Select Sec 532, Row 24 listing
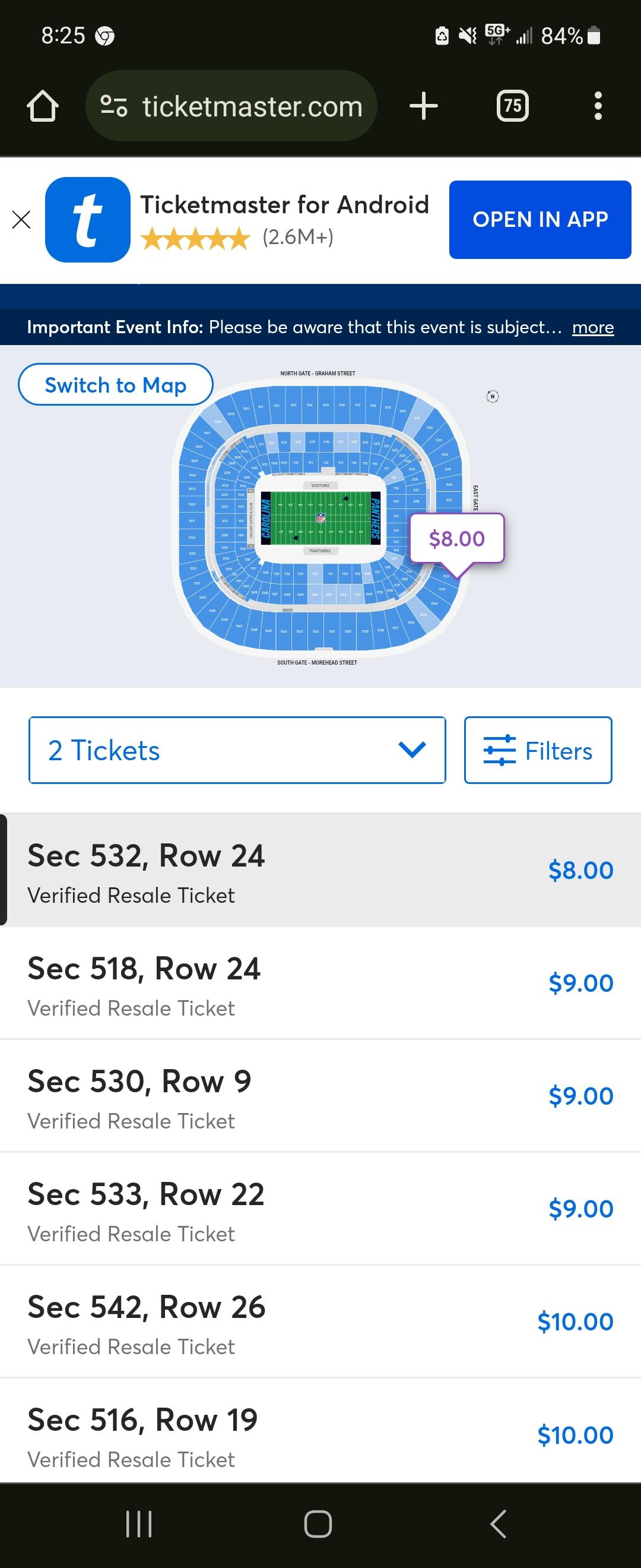Screen dimensions: 641x1568 [320, 871]
